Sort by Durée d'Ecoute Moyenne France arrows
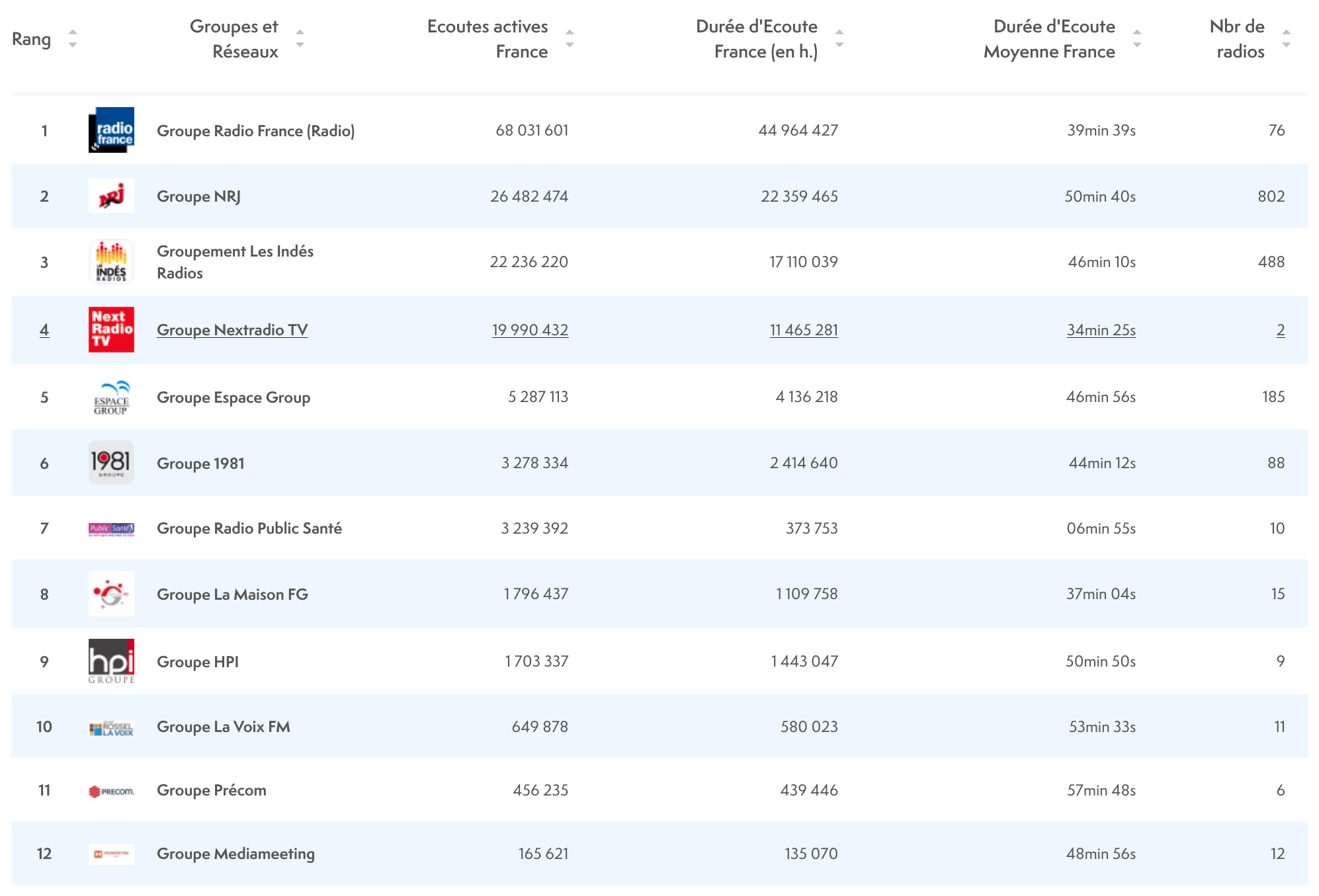1319x896 pixels. pos(1136,39)
